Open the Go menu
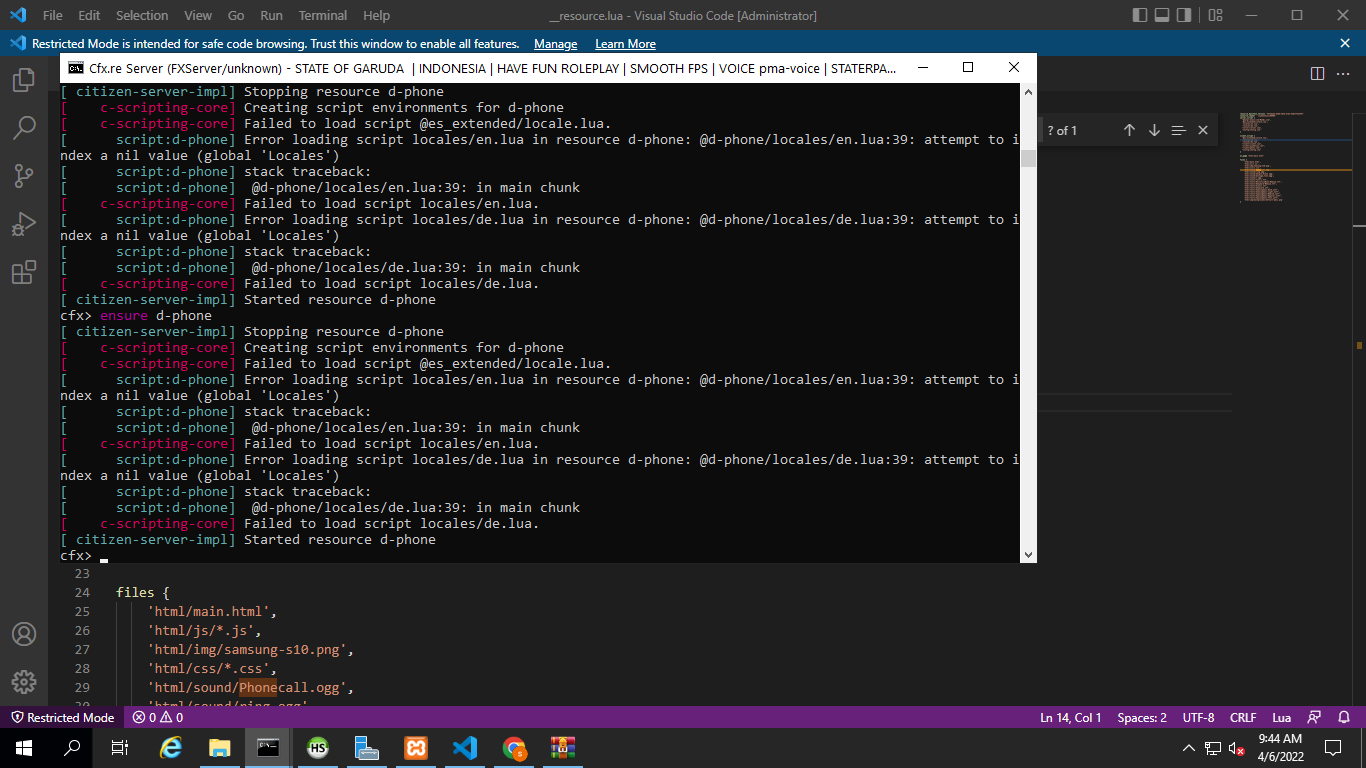Viewport: 1366px width, 768px height. (x=236, y=15)
